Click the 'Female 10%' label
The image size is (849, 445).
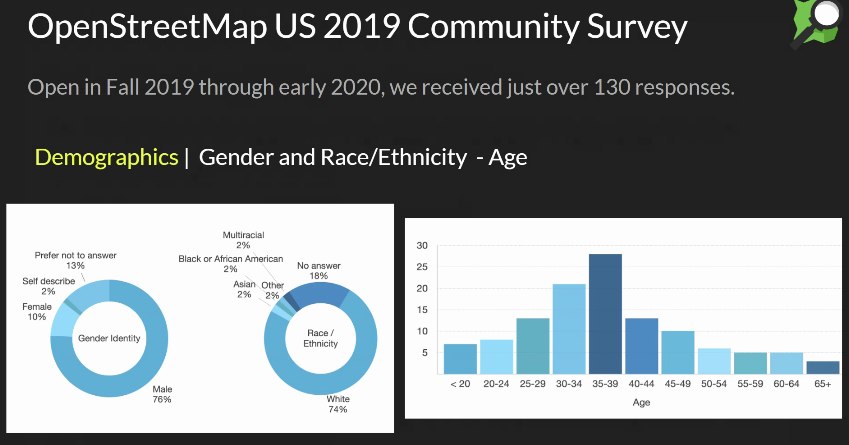[37, 311]
